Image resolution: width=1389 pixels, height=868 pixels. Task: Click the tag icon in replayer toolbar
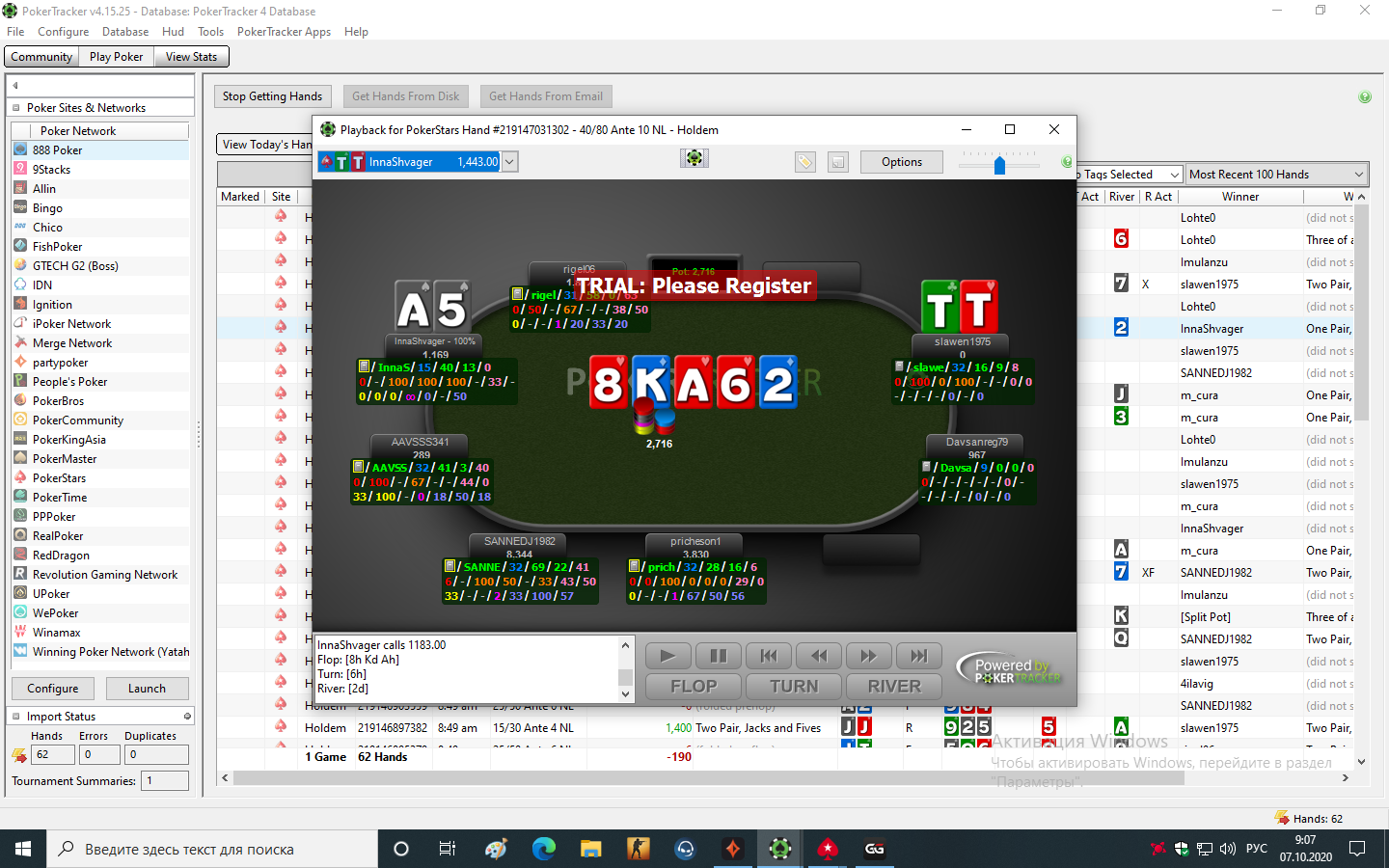tap(805, 162)
